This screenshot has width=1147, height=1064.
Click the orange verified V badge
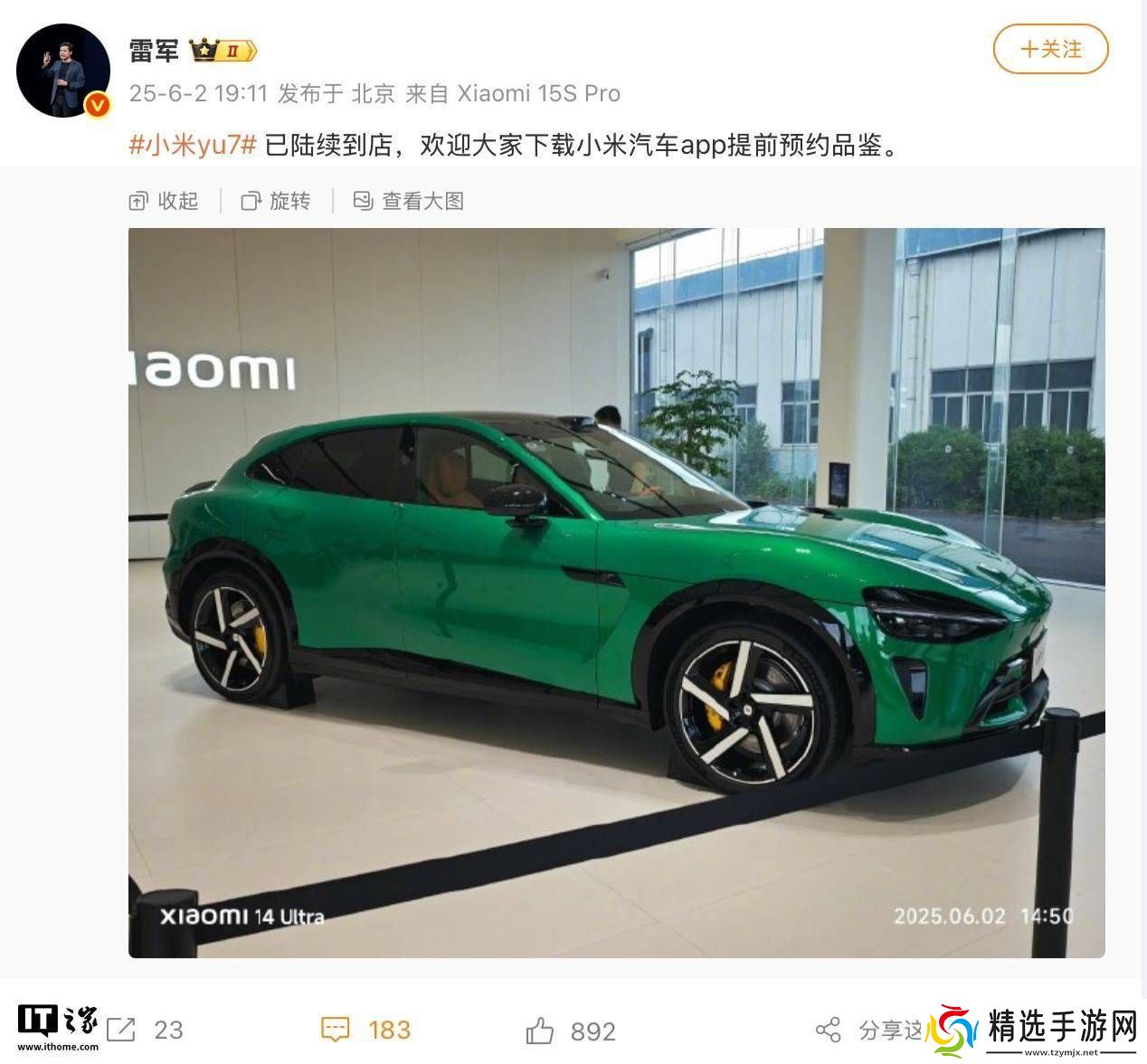tap(97, 106)
